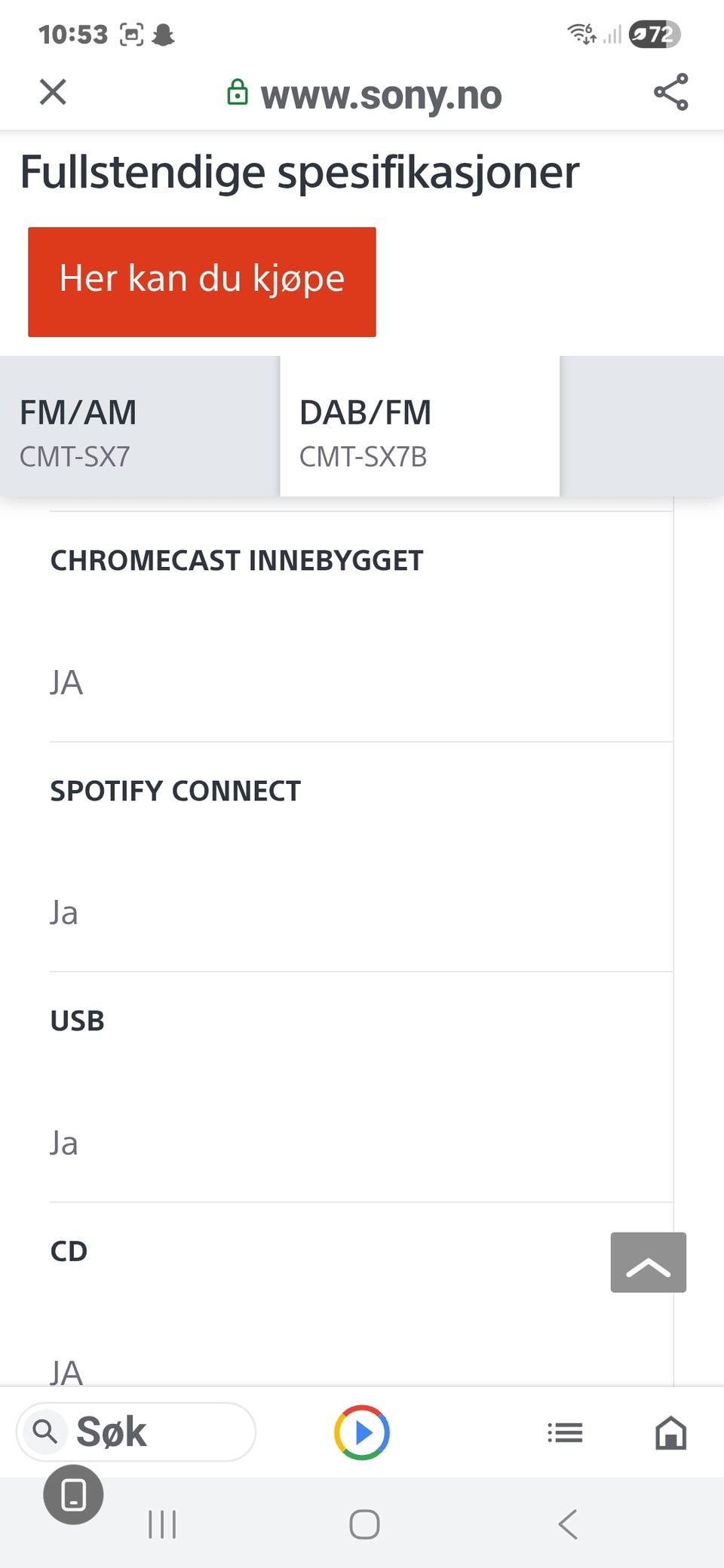The width and height of the screenshot is (724, 1568).
Task: Select the DAB/FM CMT-SX7B tab
Action: coord(419,427)
